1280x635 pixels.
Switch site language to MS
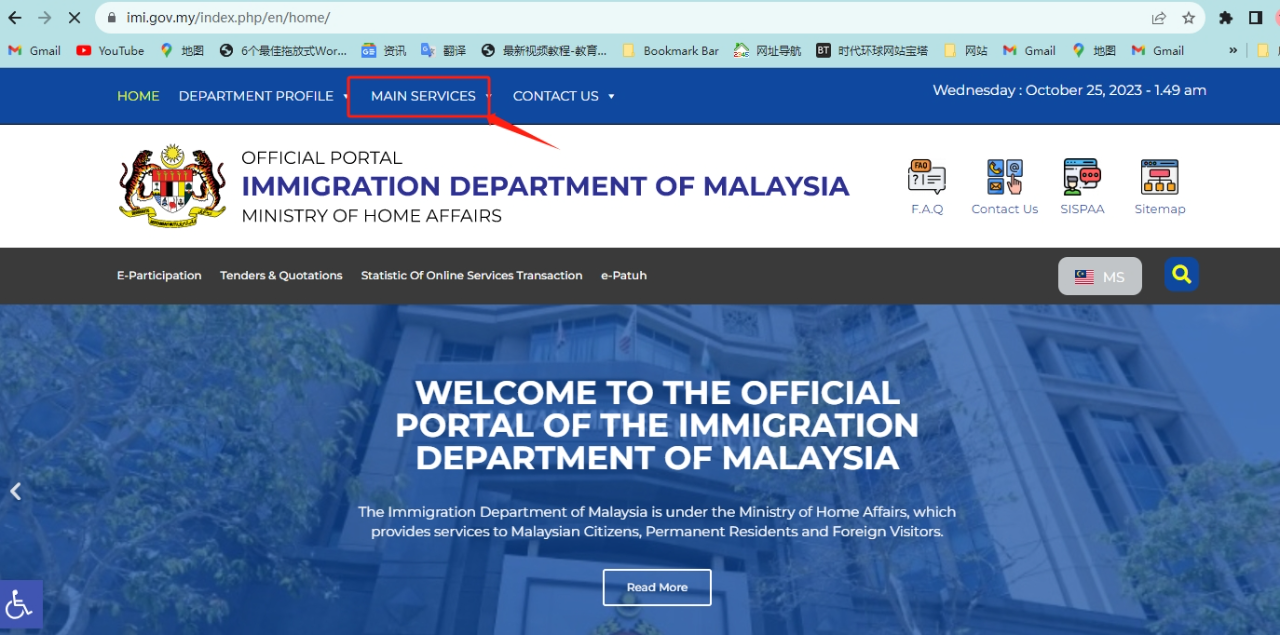[x=1100, y=277]
